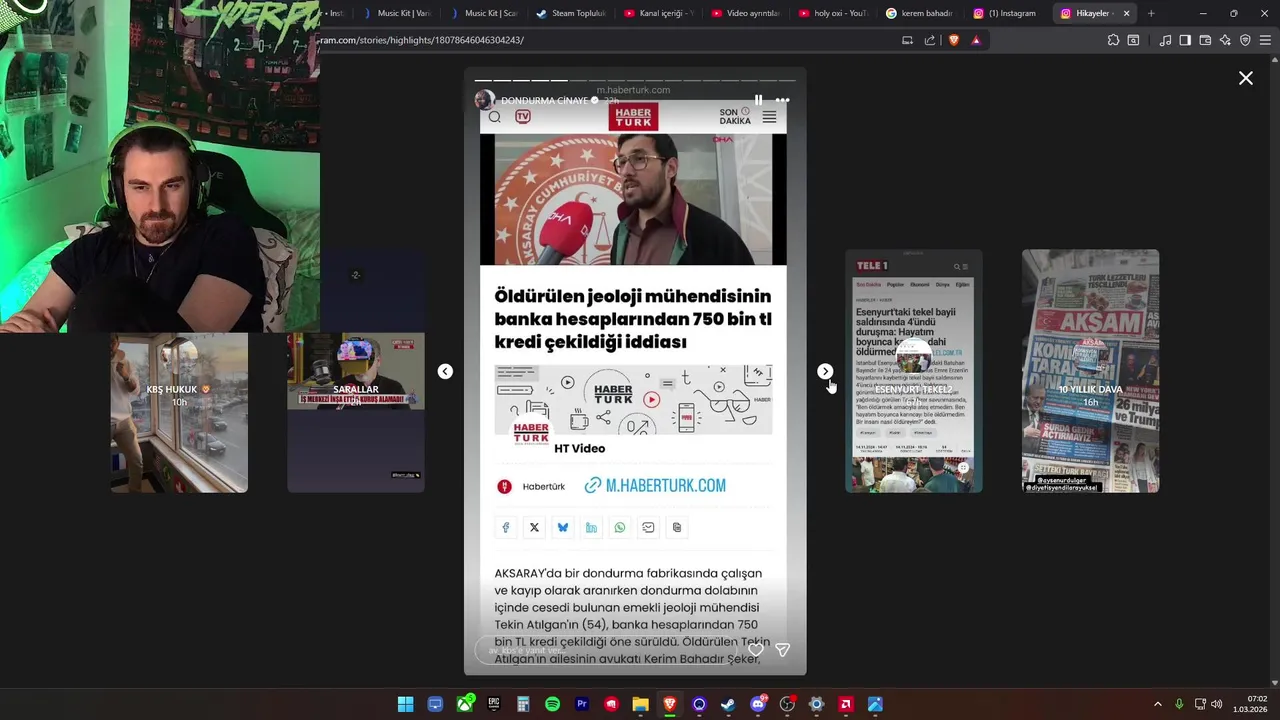Viewport: 1280px width, 720px height.
Task: Open Adobe Premiere Pro from taskbar
Action: pos(582,704)
